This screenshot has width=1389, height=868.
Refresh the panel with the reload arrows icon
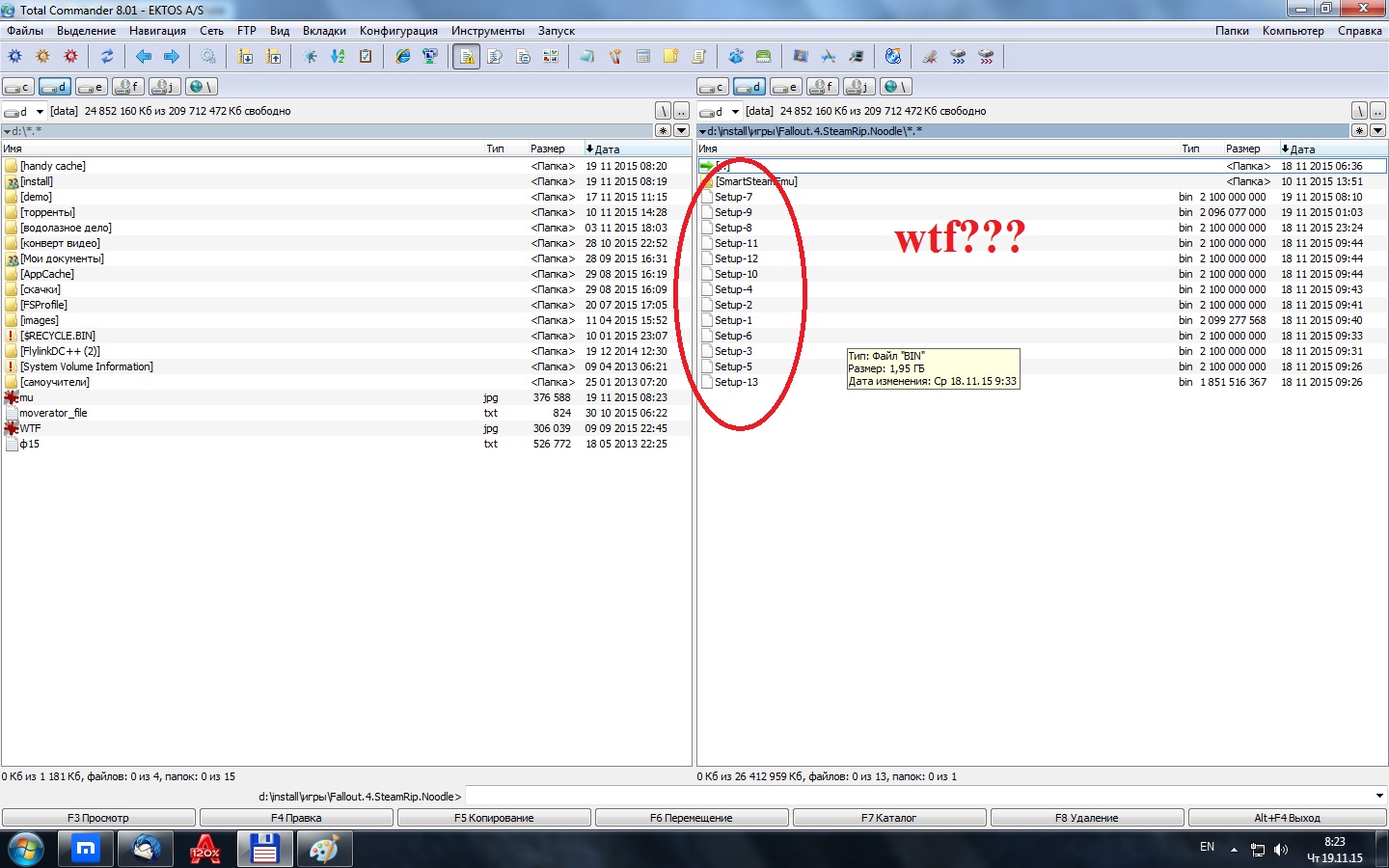pos(107,57)
